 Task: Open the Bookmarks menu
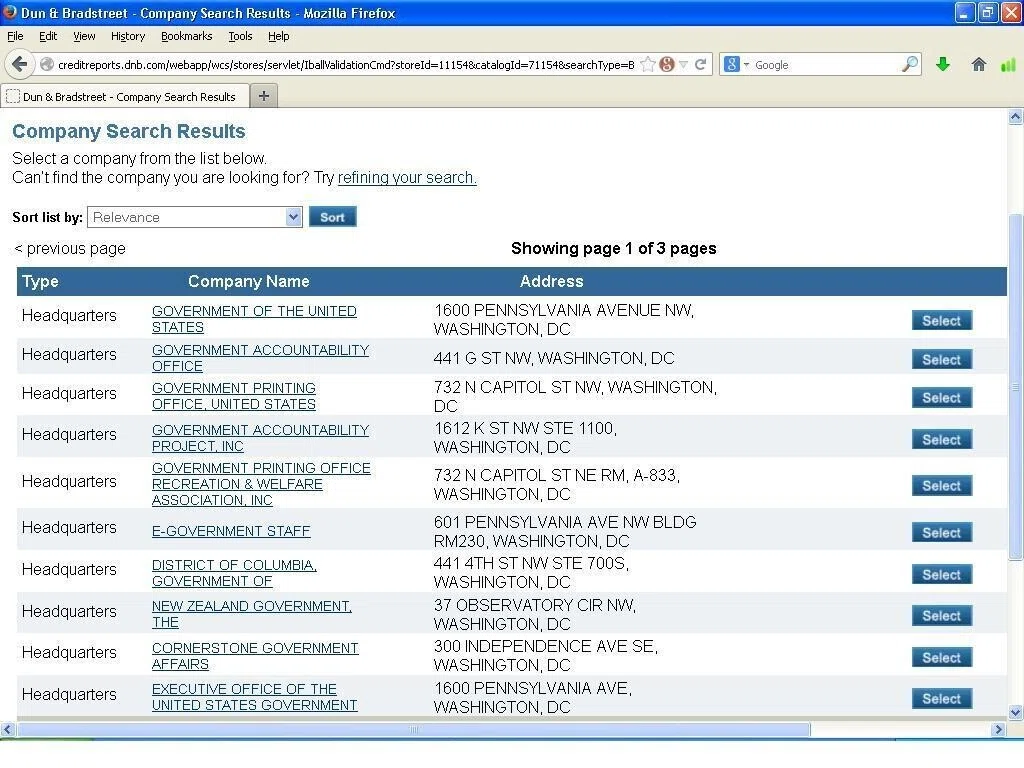coord(187,36)
